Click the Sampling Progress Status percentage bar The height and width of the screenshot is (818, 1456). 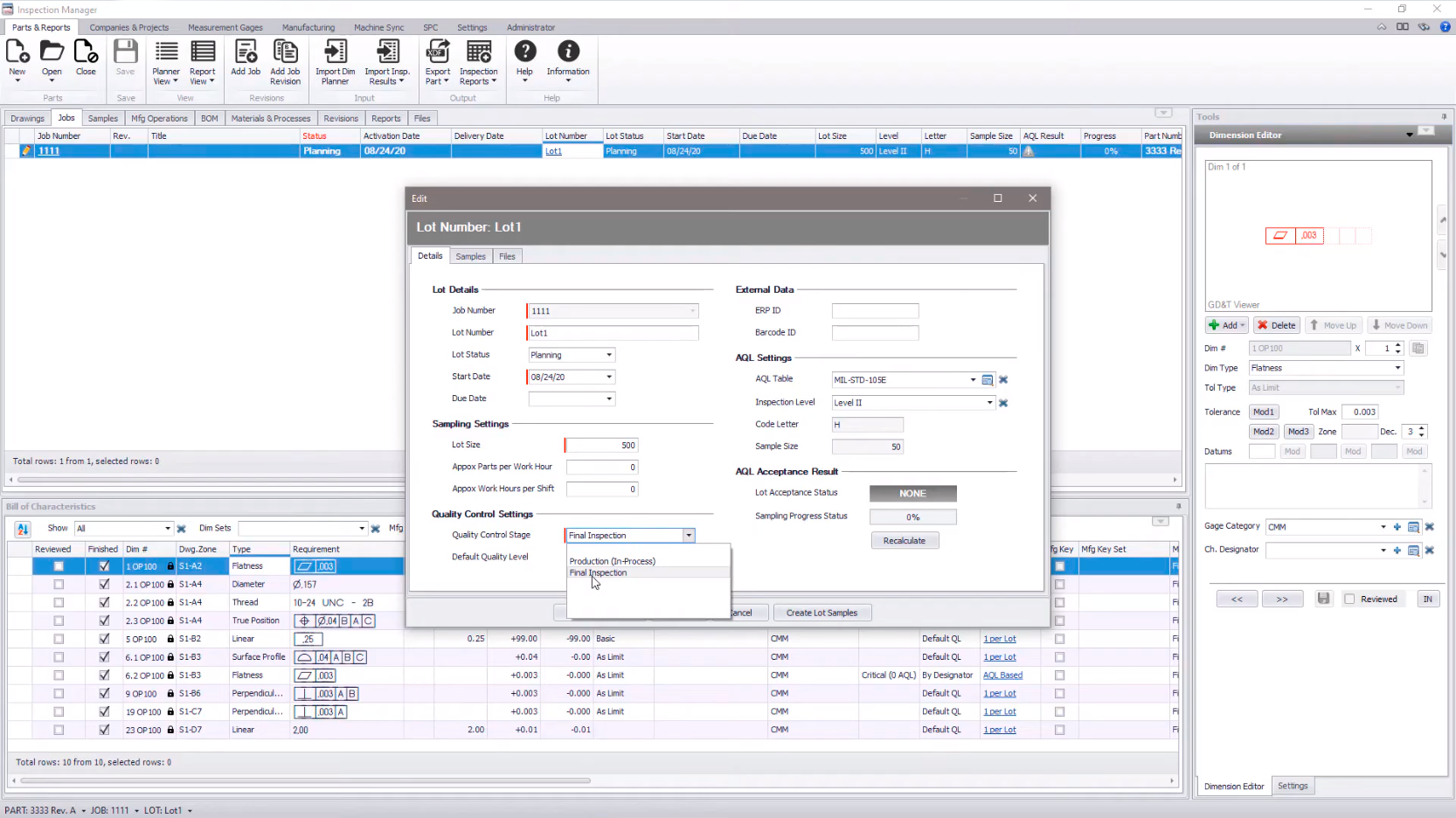912,516
